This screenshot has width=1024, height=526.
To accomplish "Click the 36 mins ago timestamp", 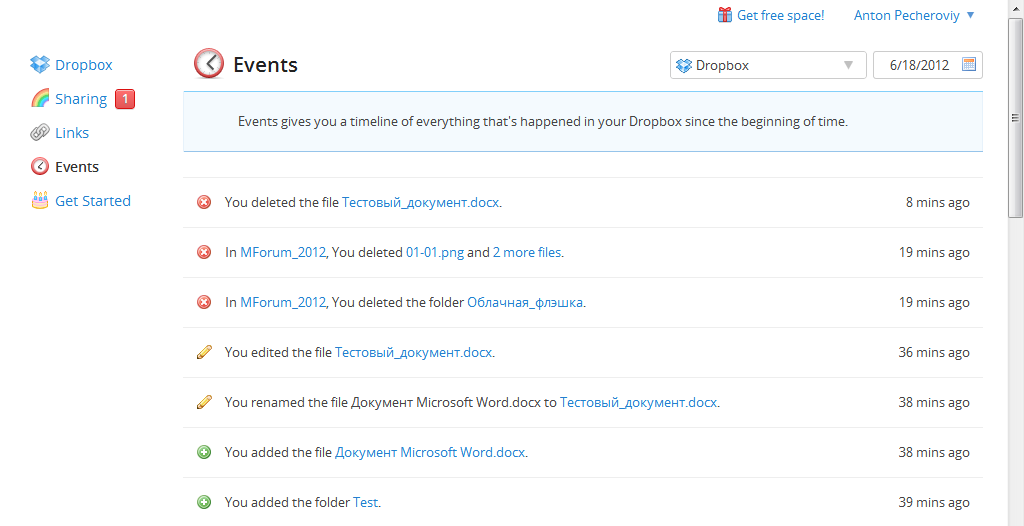I will [x=934, y=352].
